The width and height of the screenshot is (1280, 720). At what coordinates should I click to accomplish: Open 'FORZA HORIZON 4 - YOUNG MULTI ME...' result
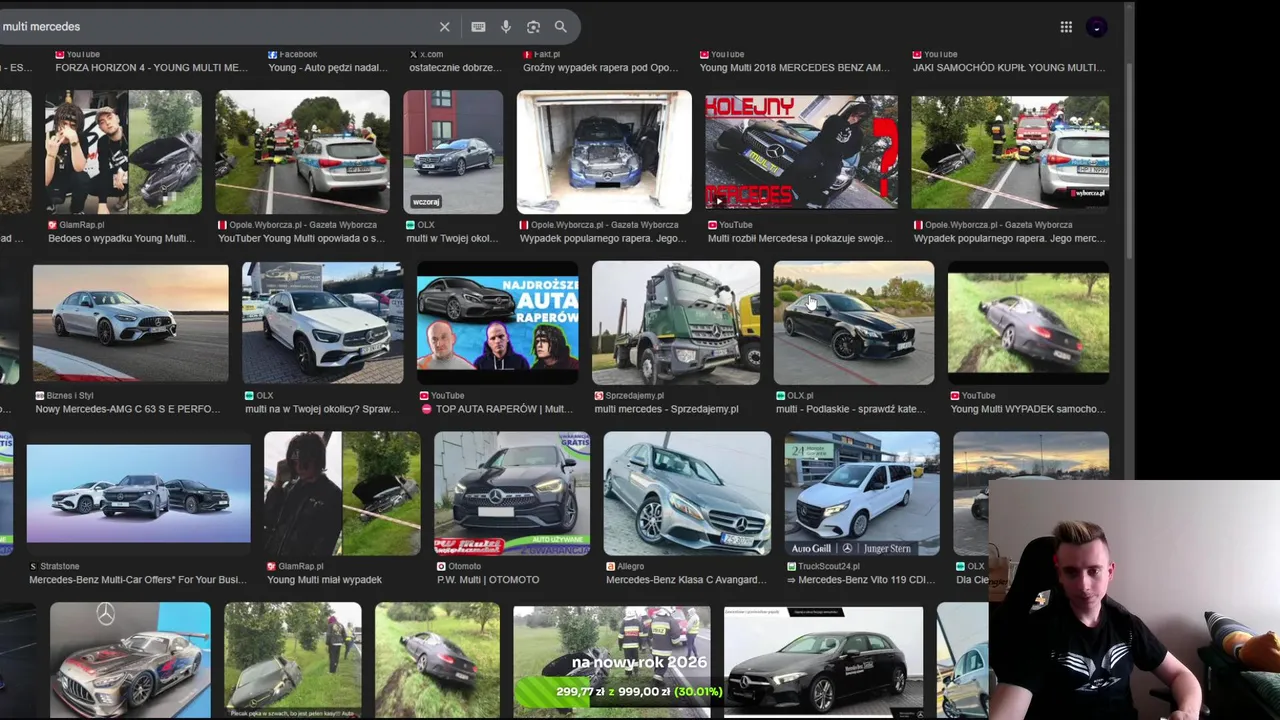(x=151, y=68)
